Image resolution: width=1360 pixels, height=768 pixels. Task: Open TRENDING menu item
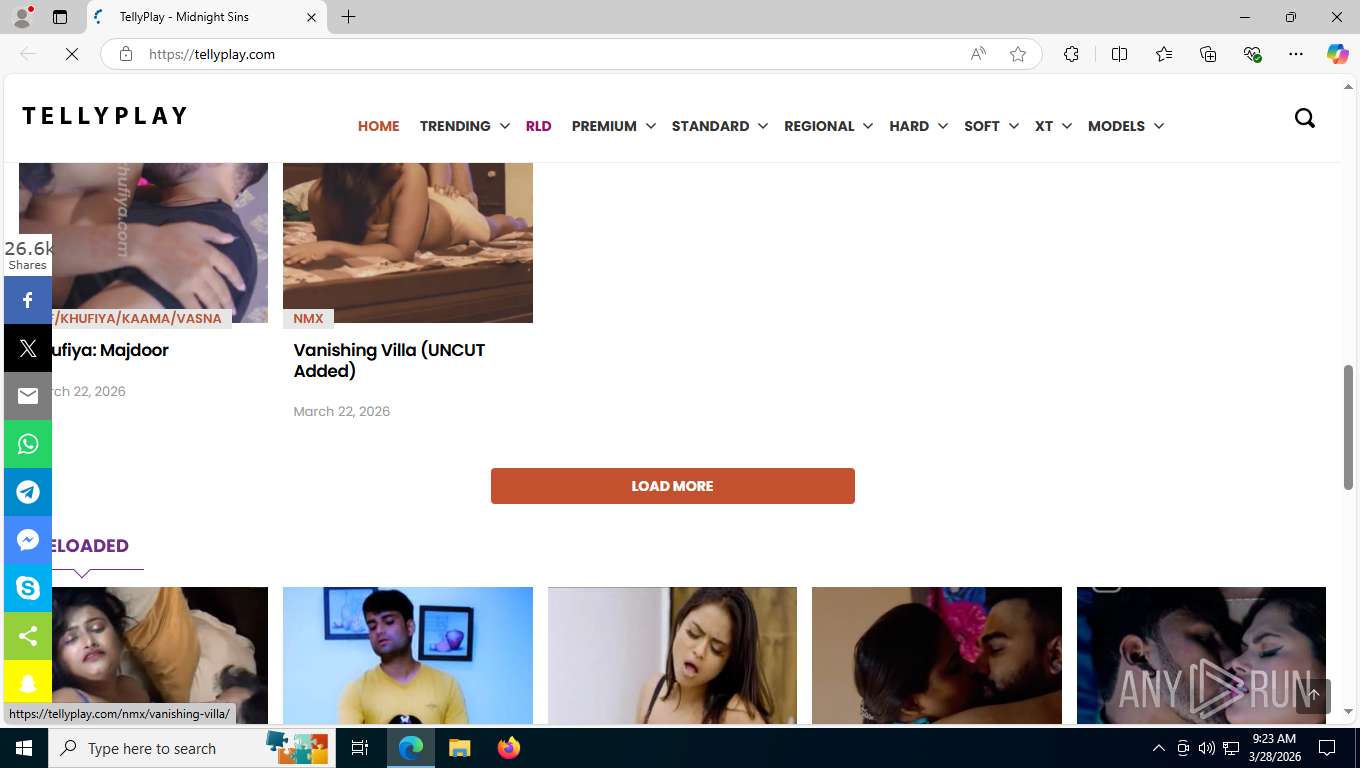455,126
